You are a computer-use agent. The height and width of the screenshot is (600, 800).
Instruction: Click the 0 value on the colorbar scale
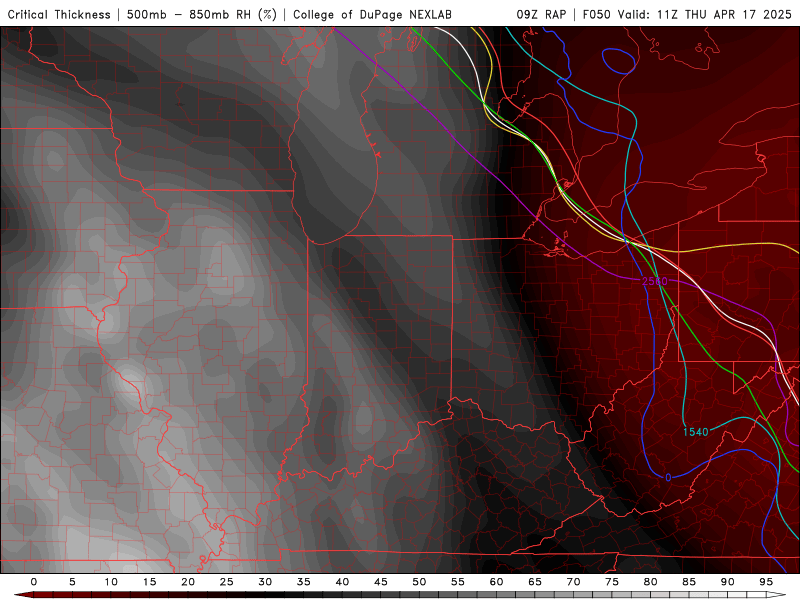[x=34, y=582]
